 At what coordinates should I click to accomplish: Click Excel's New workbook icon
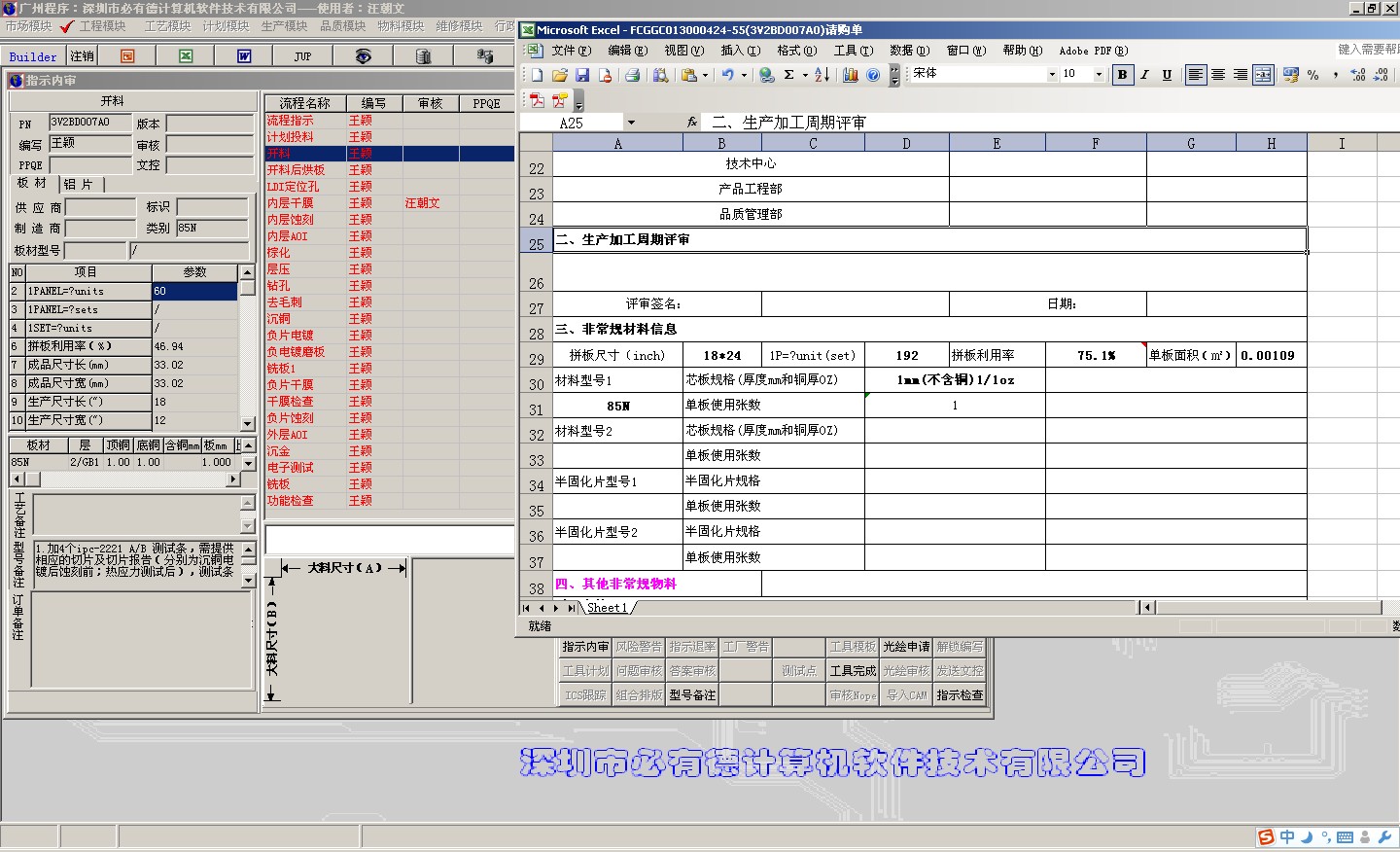(537, 75)
